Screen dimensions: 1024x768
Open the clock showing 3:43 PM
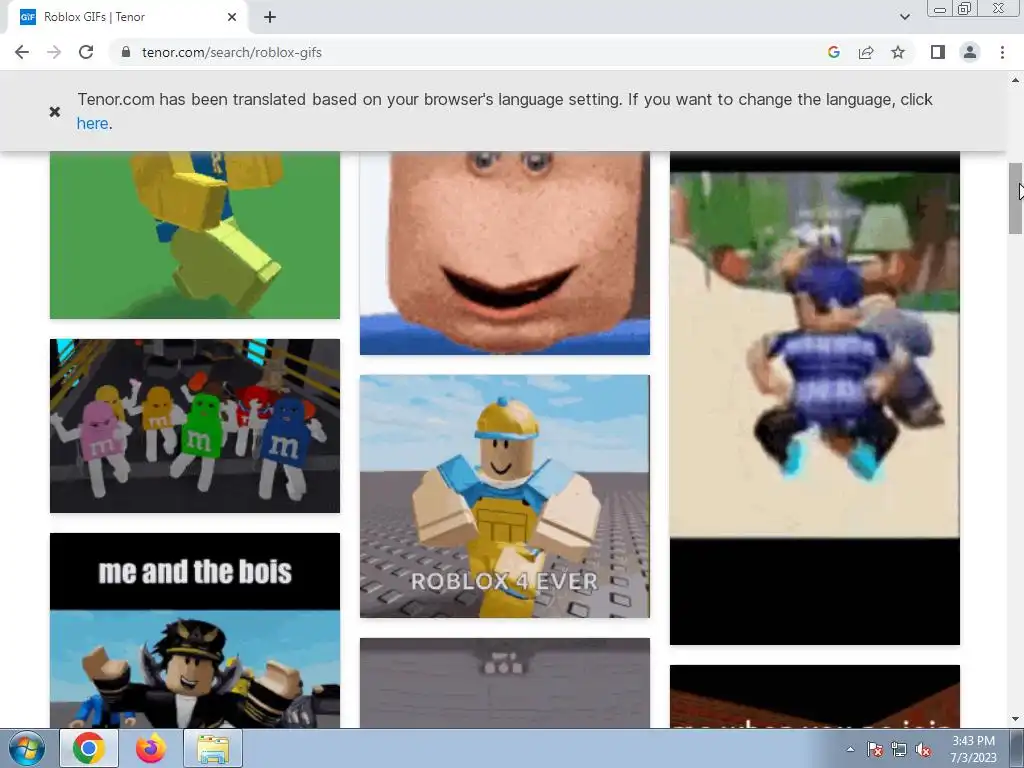point(973,749)
